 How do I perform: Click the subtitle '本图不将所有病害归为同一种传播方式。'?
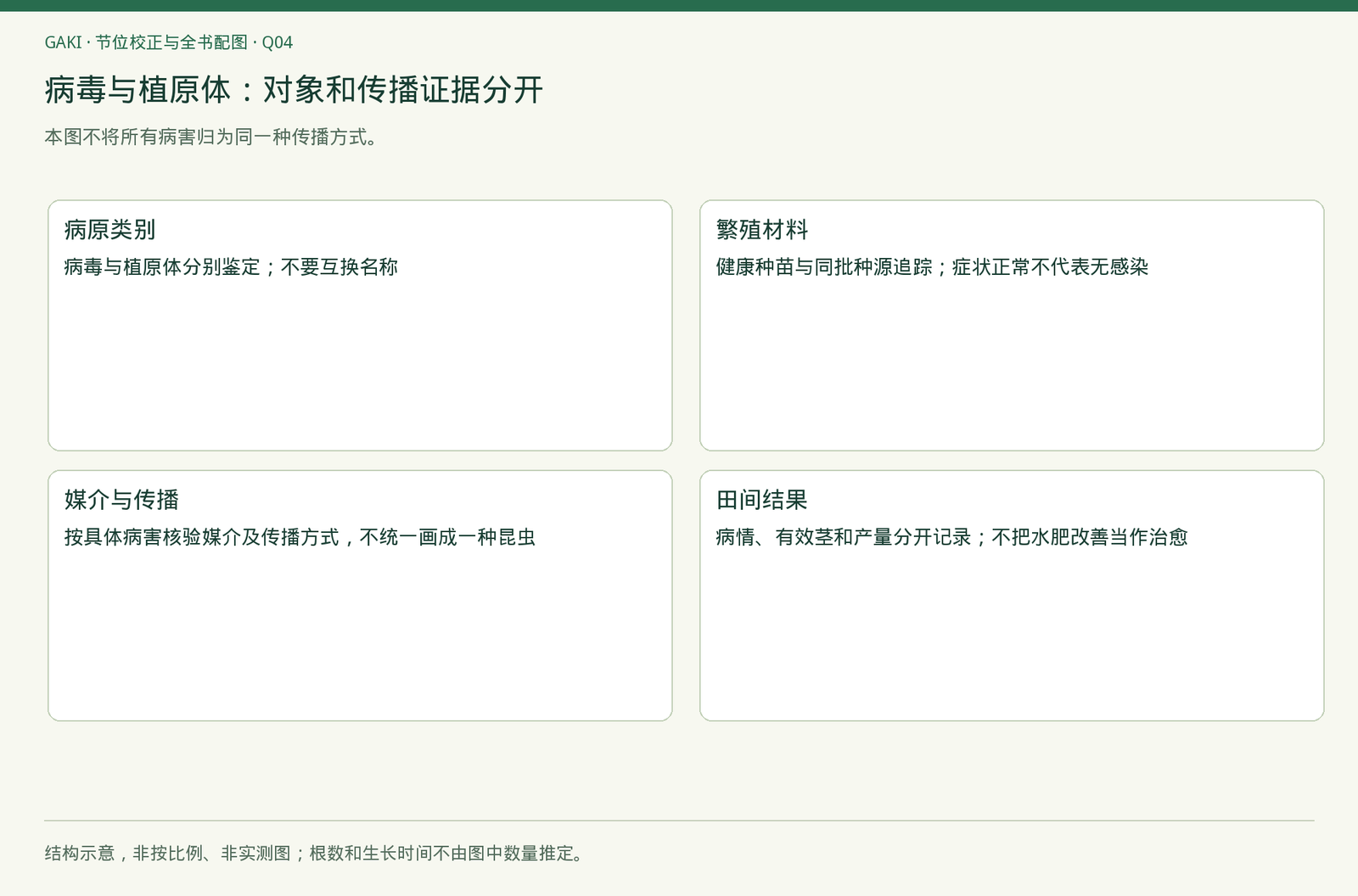pyautogui.click(x=211, y=137)
